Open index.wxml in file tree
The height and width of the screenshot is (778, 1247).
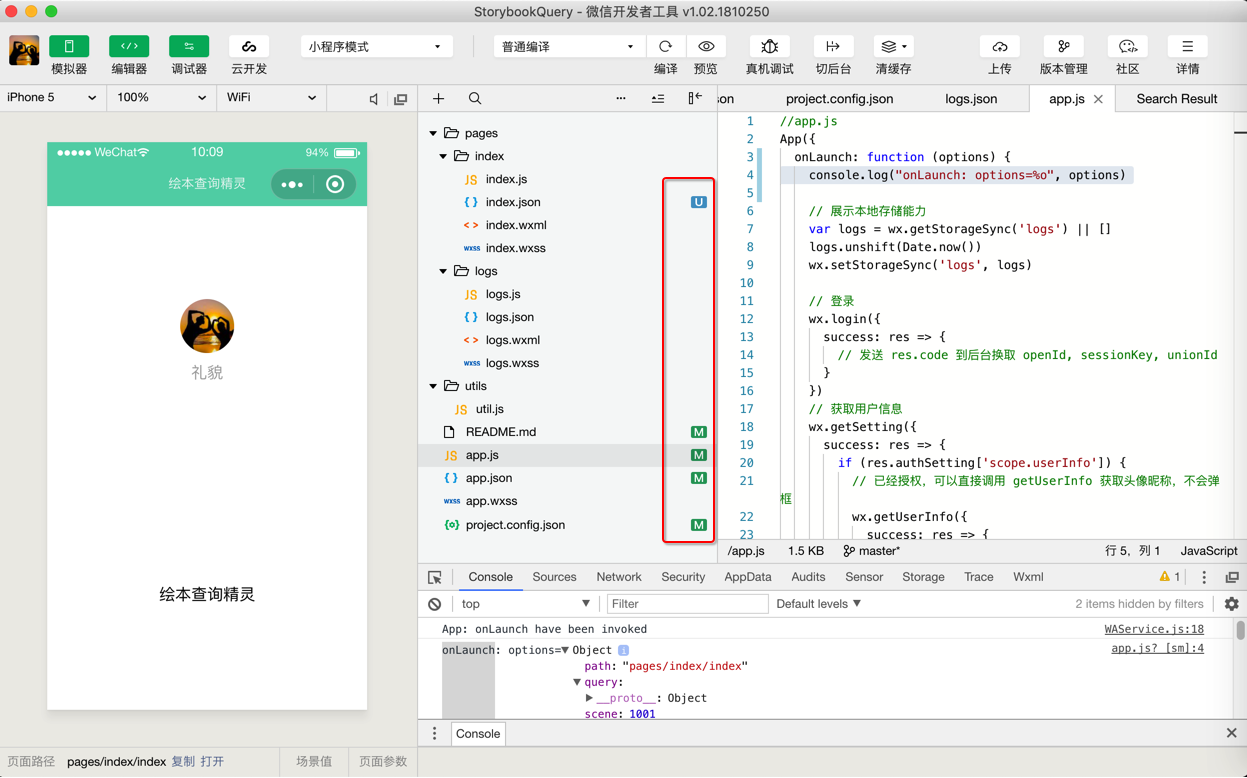pyautogui.click(x=516, y=225)
